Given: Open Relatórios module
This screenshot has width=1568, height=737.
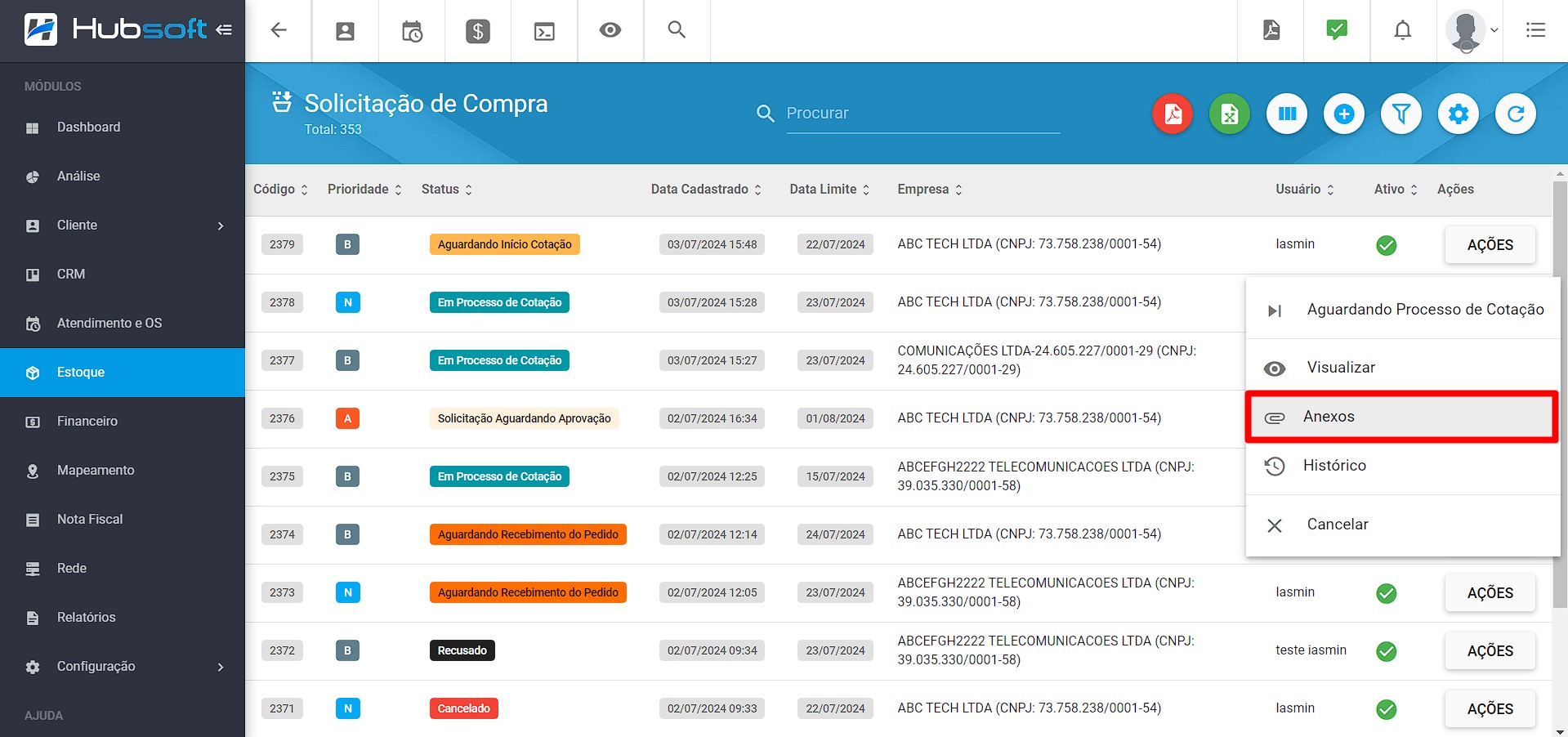Looking at the screenshot, I should [x=123, y=618].
